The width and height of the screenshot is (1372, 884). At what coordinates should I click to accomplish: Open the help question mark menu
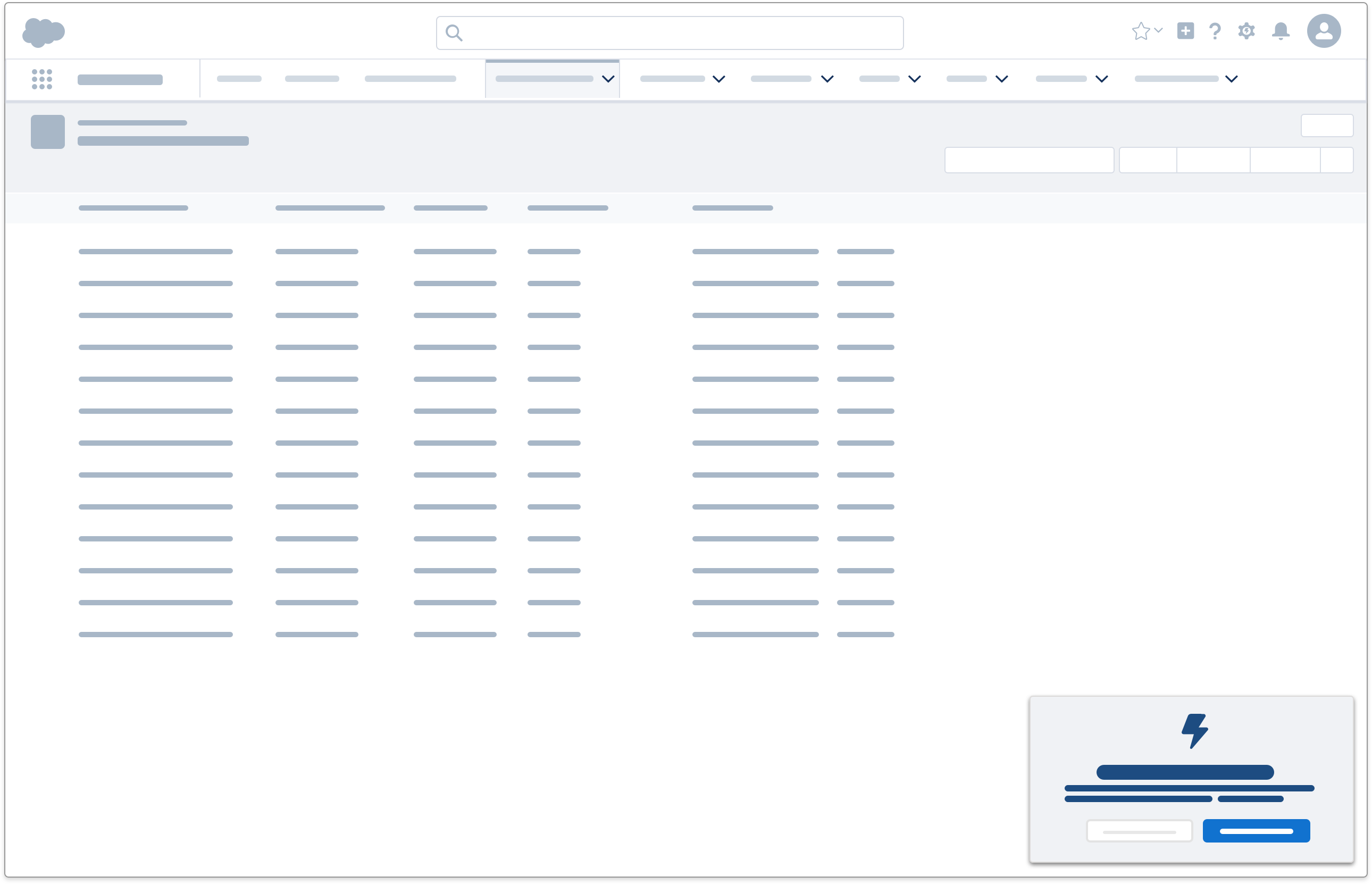pos(1215,31)
